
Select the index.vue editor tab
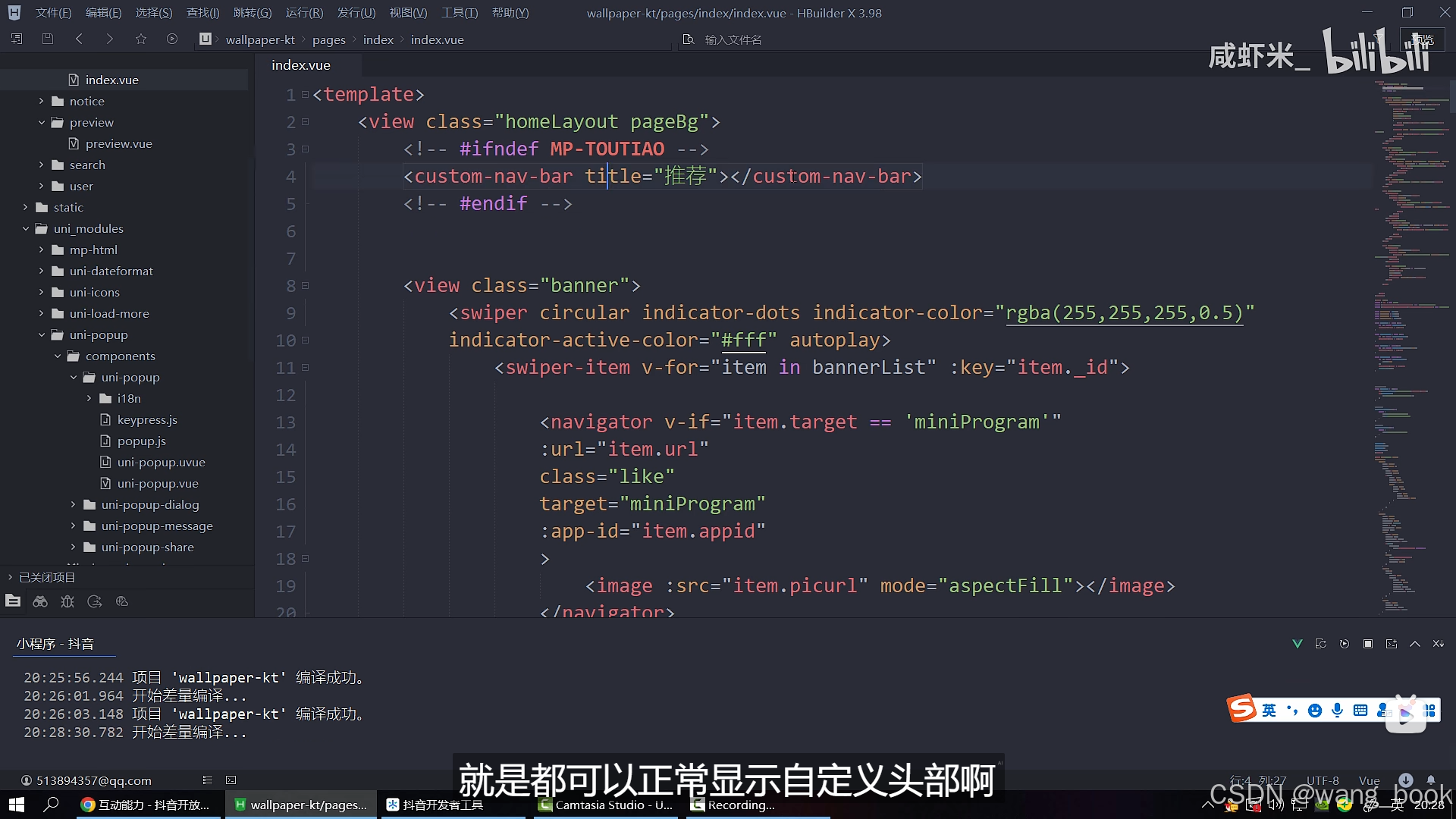301,65
